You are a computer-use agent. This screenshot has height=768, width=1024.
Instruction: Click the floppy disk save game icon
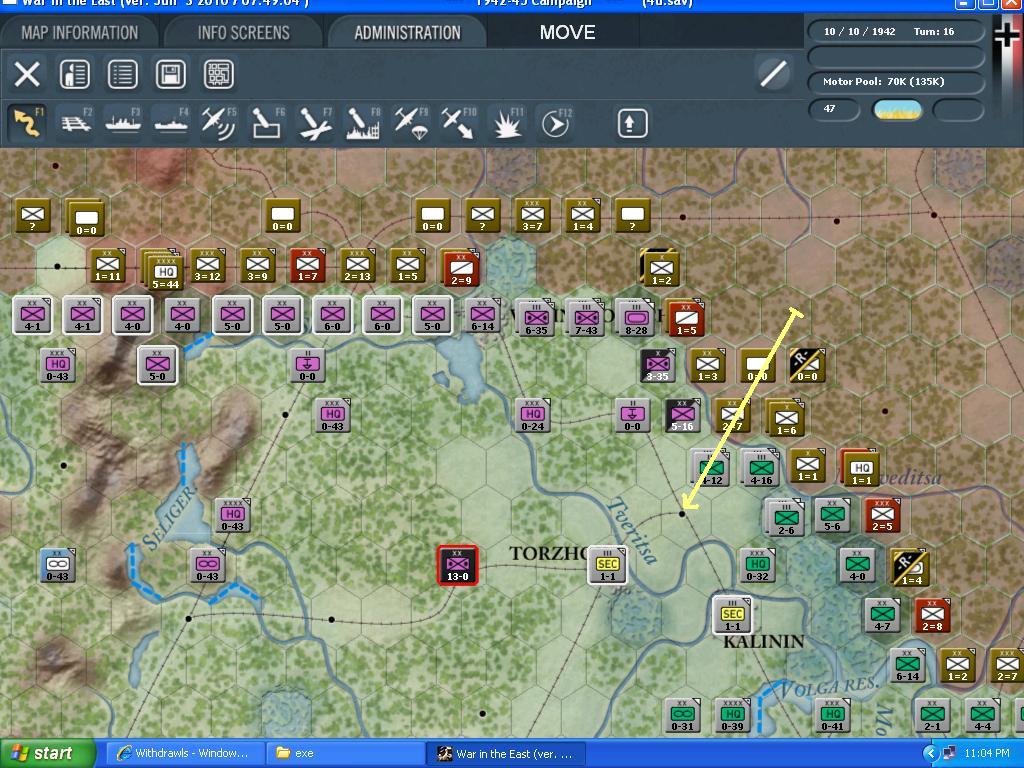click(170, 74)
